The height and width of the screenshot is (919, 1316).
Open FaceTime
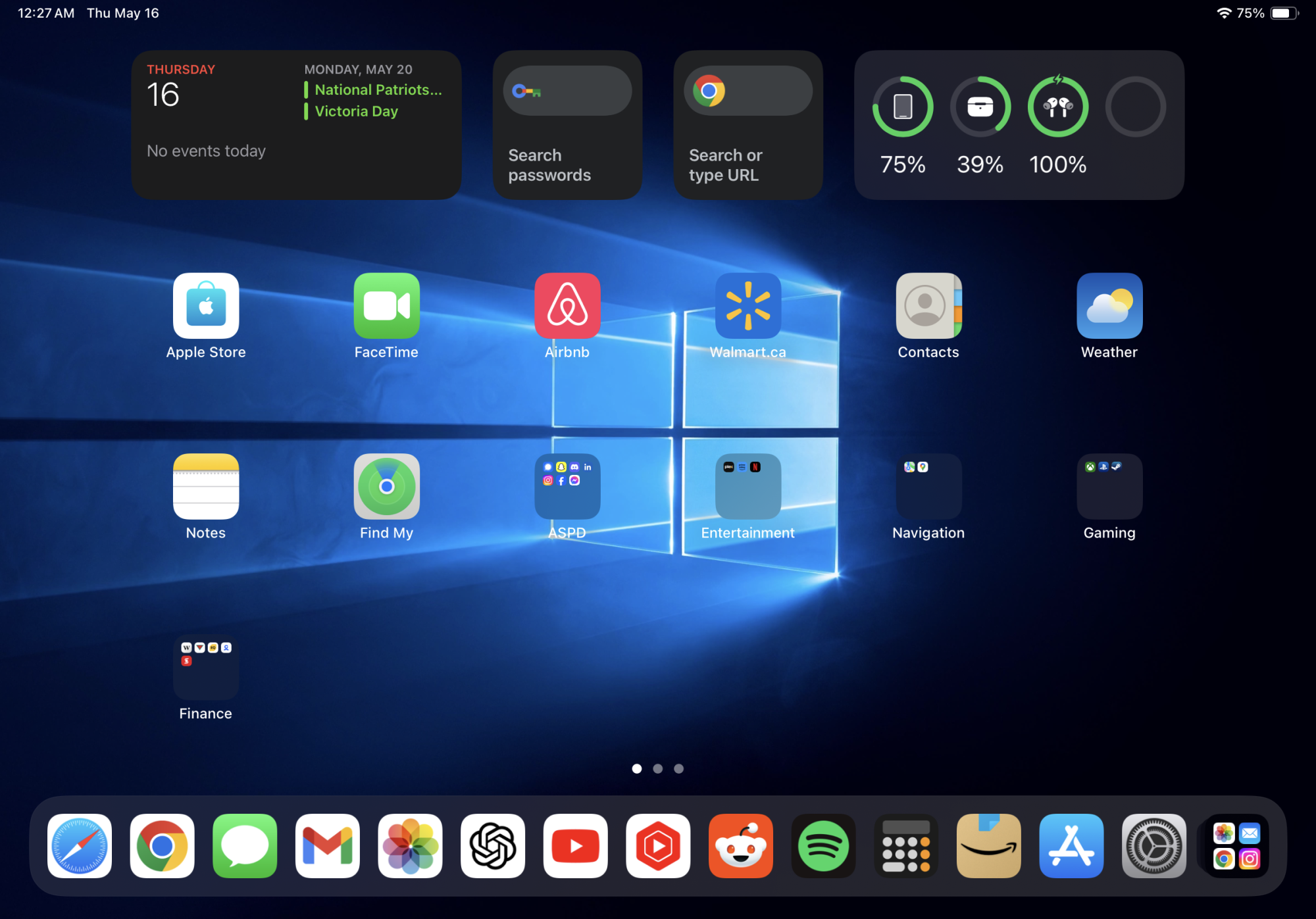tap(386, 306)
